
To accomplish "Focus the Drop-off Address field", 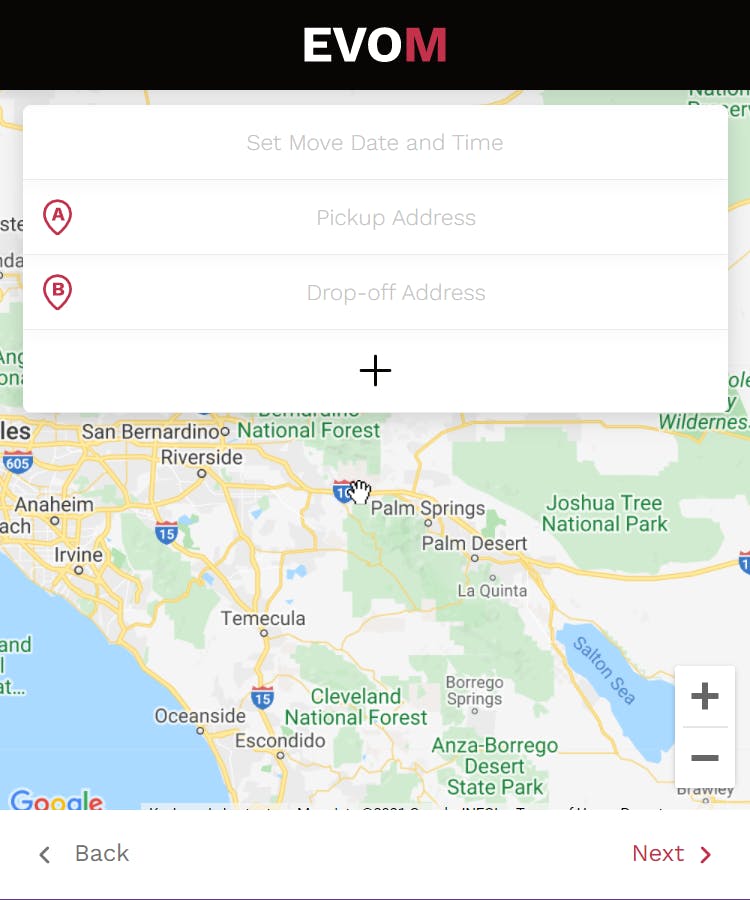I will (x=375, y=293).
